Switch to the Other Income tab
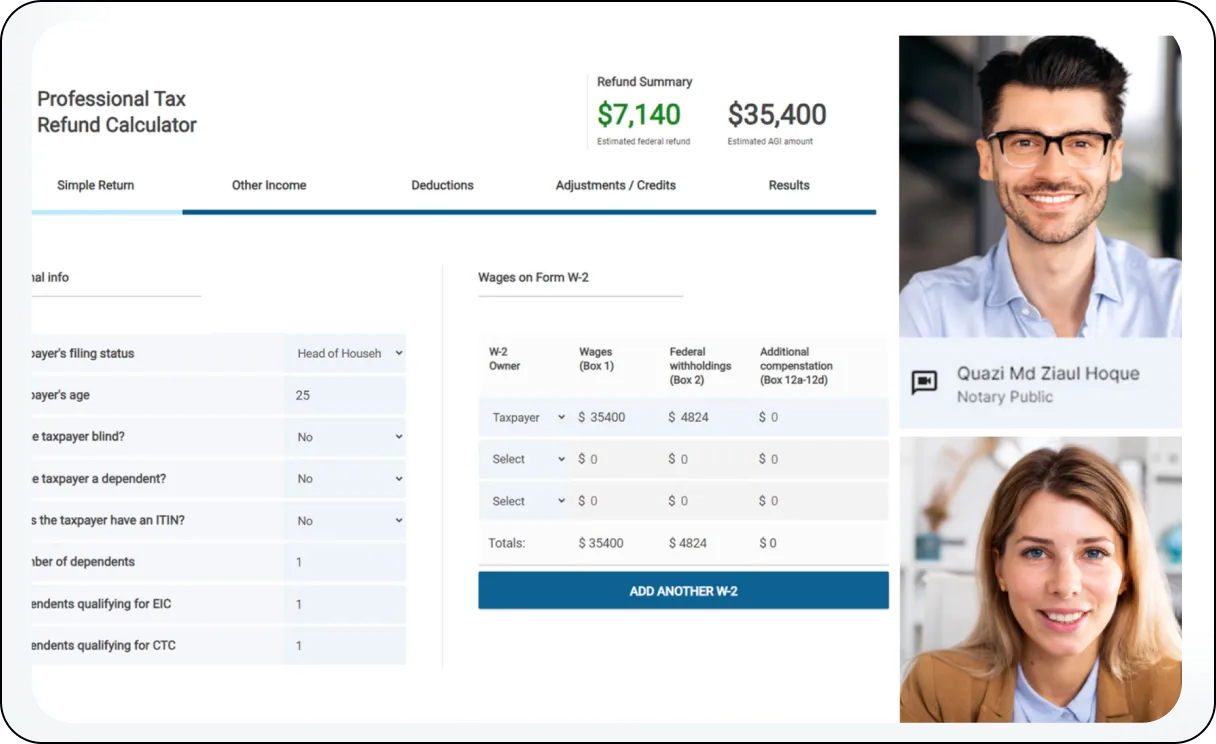Screen dimensions: 1216x744 coord(269,185)
